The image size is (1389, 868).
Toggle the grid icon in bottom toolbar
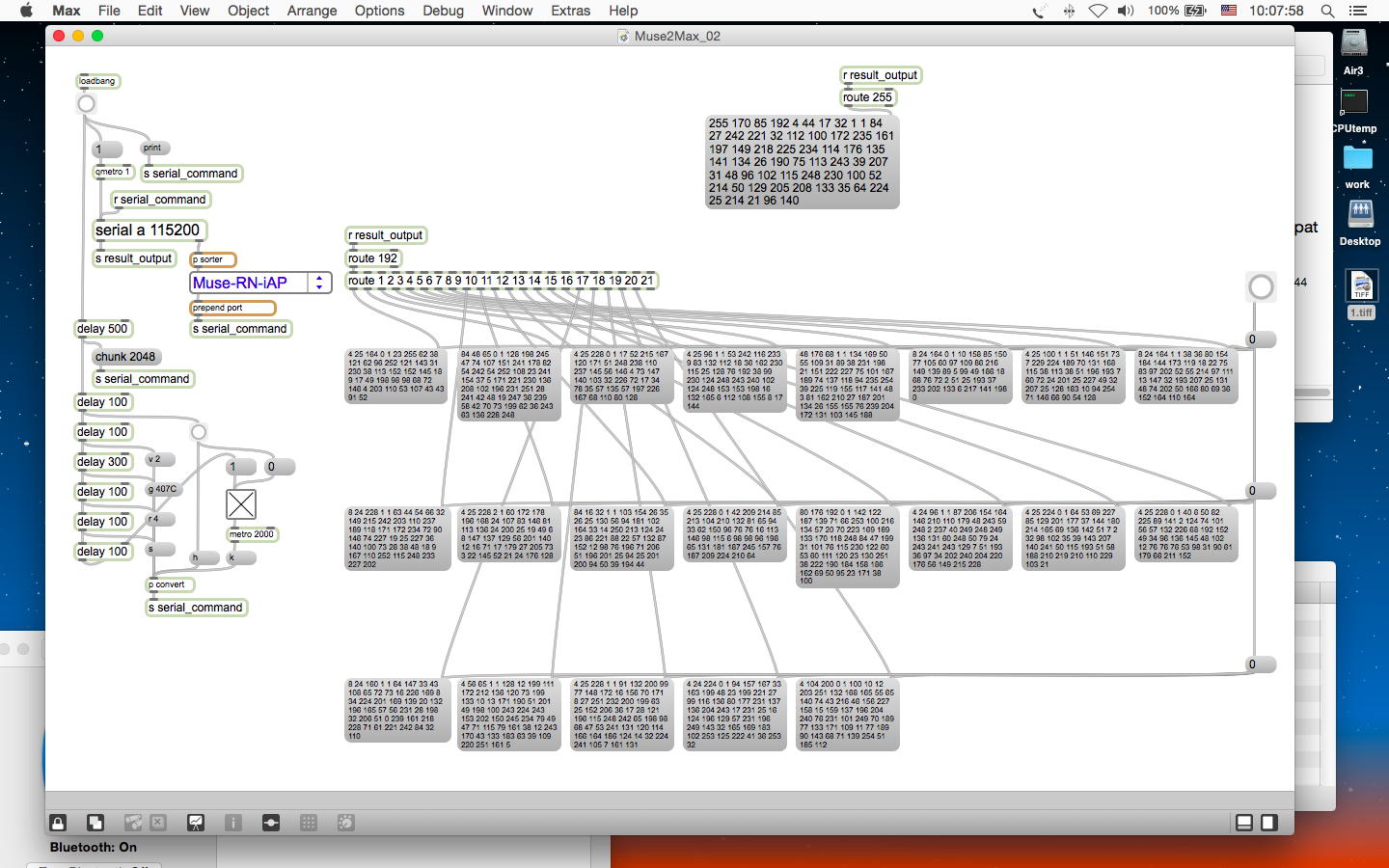(x=309, y=823)
